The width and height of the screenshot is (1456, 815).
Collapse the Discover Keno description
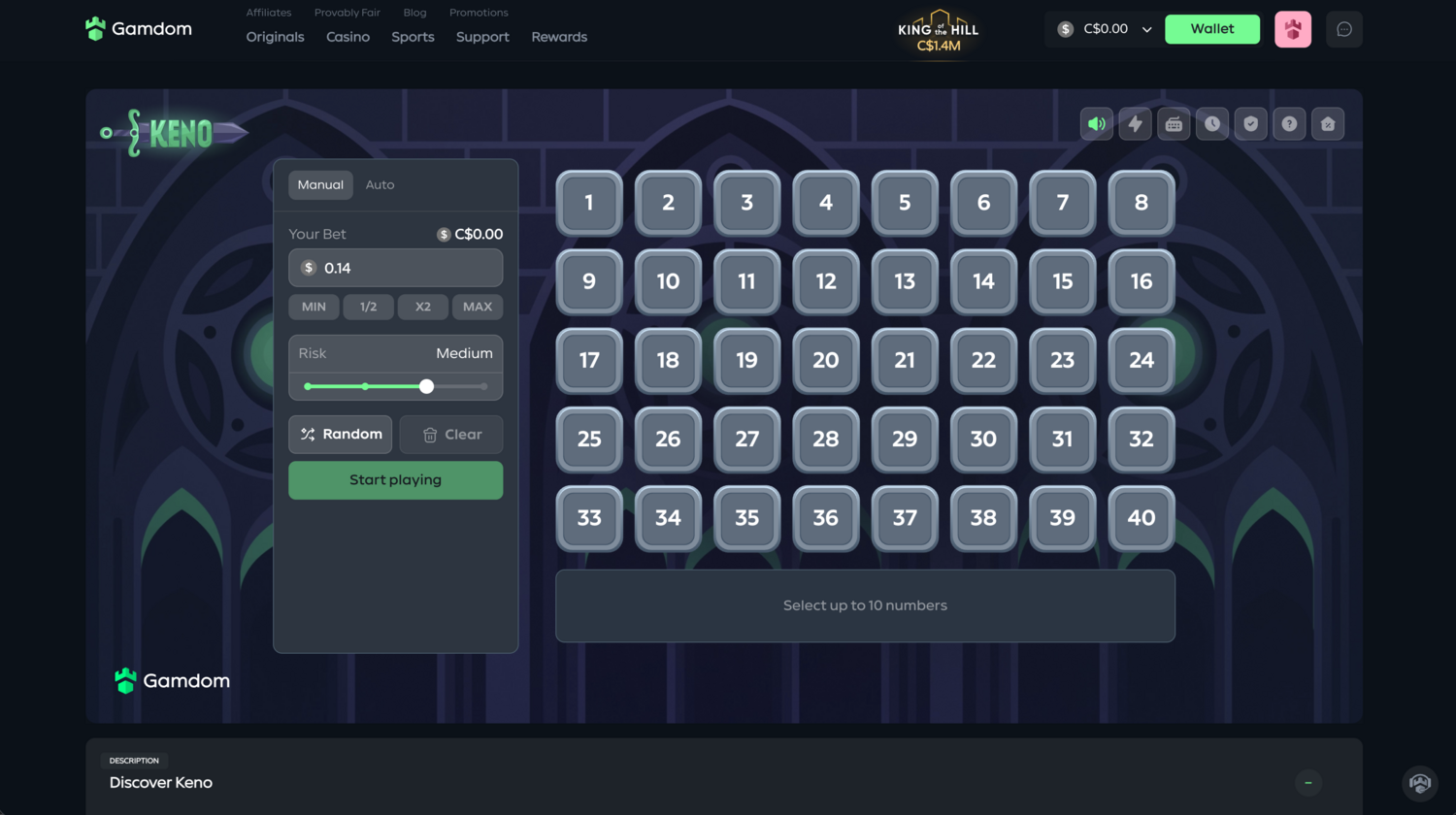tap(1307, 783)
